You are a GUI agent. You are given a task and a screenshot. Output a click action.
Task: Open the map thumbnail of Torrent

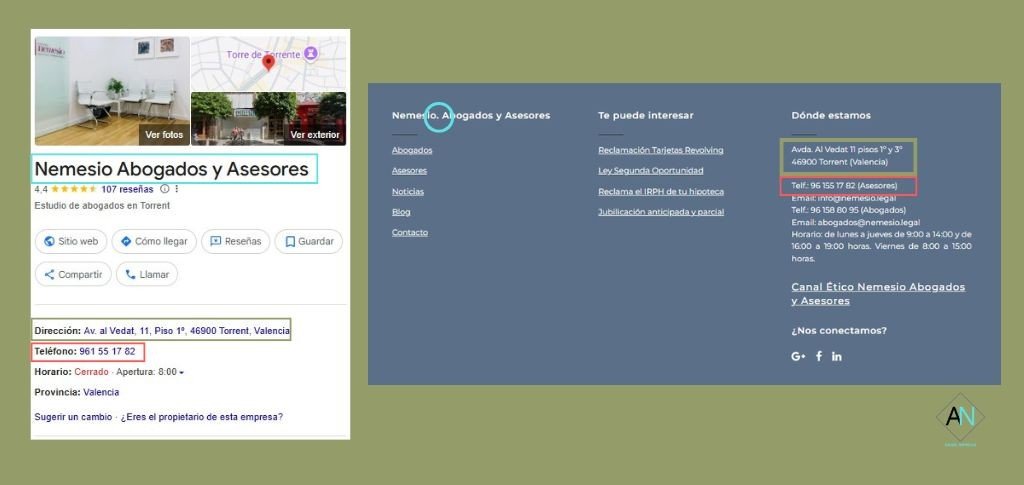click(x=268, y=63)
